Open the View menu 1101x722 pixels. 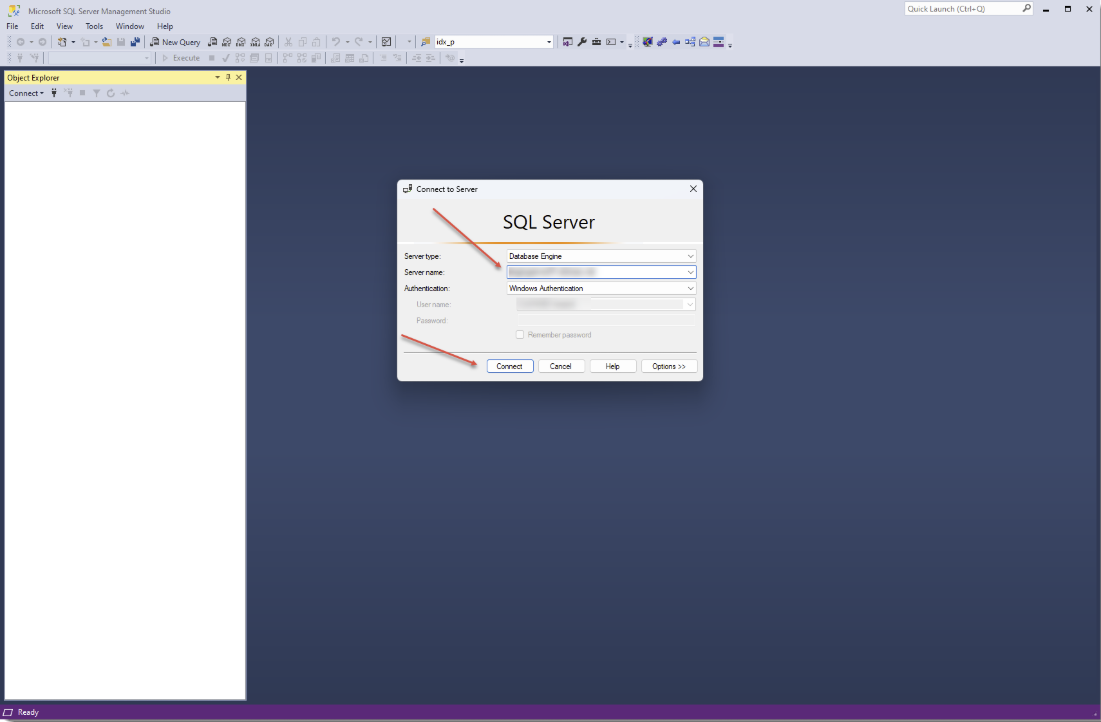tap(65, 26)
